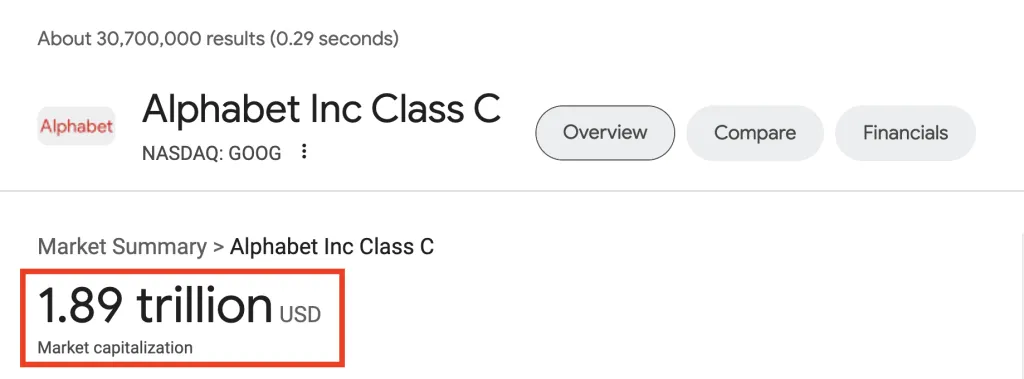Click the Market capitalization caption
The image size is (1024, 379).
(x=115, y=348)
